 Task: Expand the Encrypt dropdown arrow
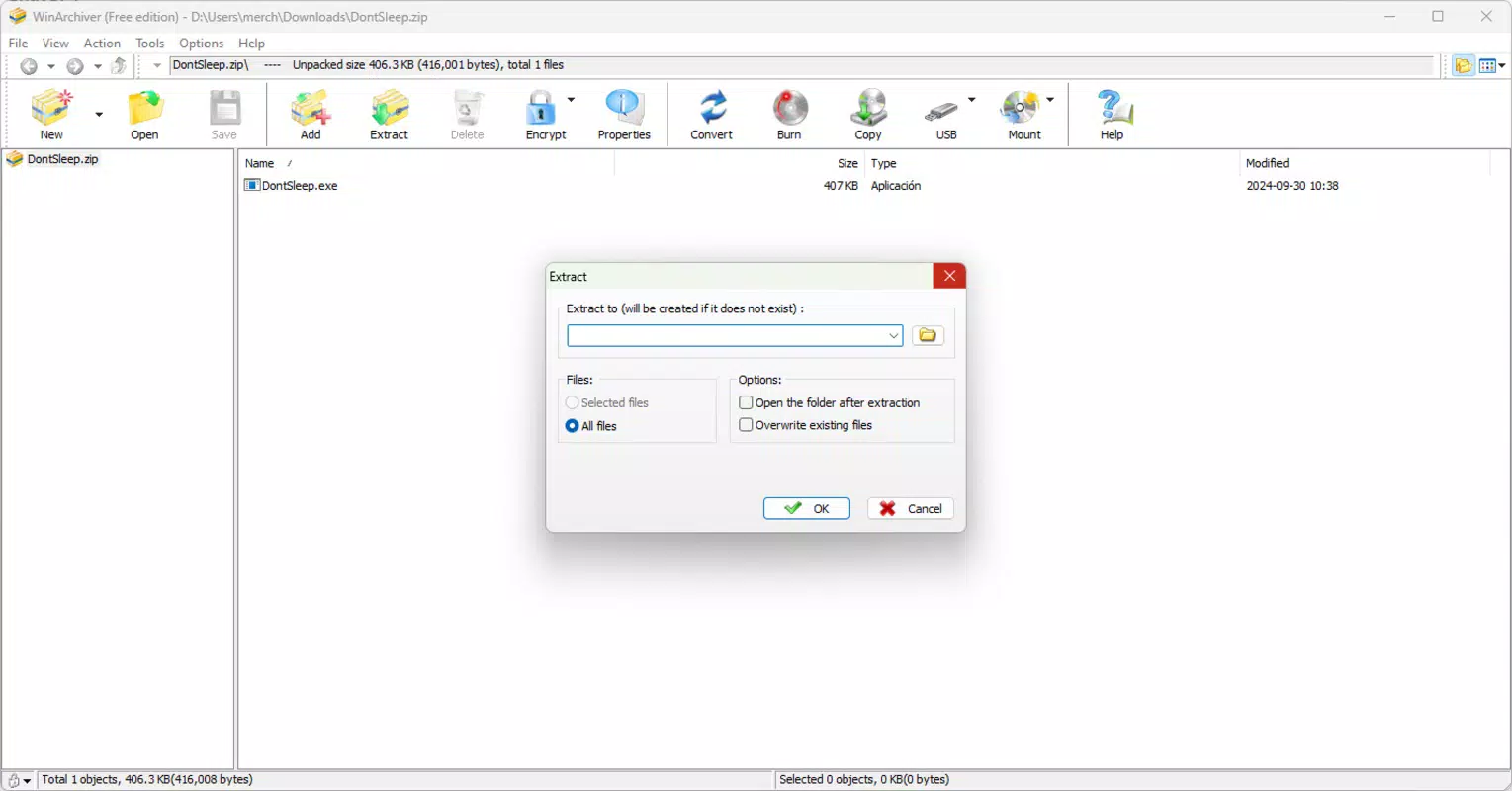[571, 100]
